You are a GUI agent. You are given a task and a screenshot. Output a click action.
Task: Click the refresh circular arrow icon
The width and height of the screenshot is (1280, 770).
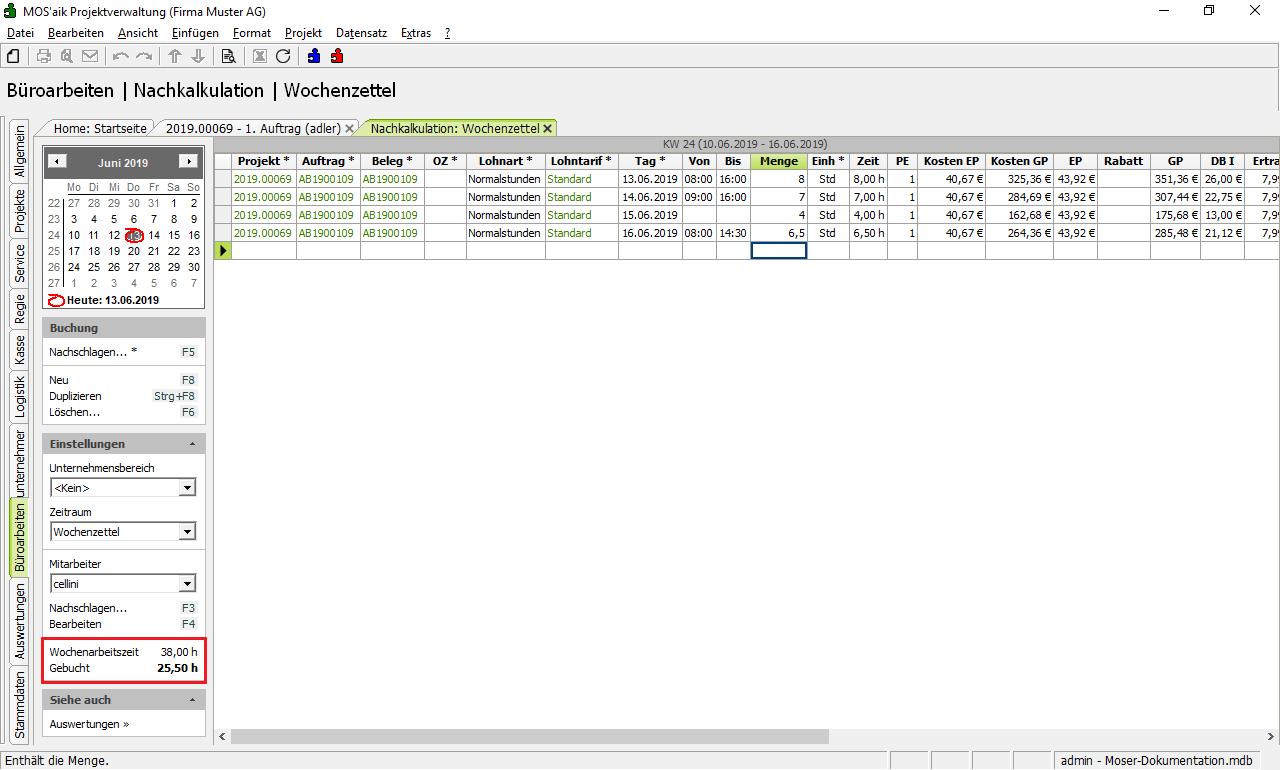click(x=283, y=56)
